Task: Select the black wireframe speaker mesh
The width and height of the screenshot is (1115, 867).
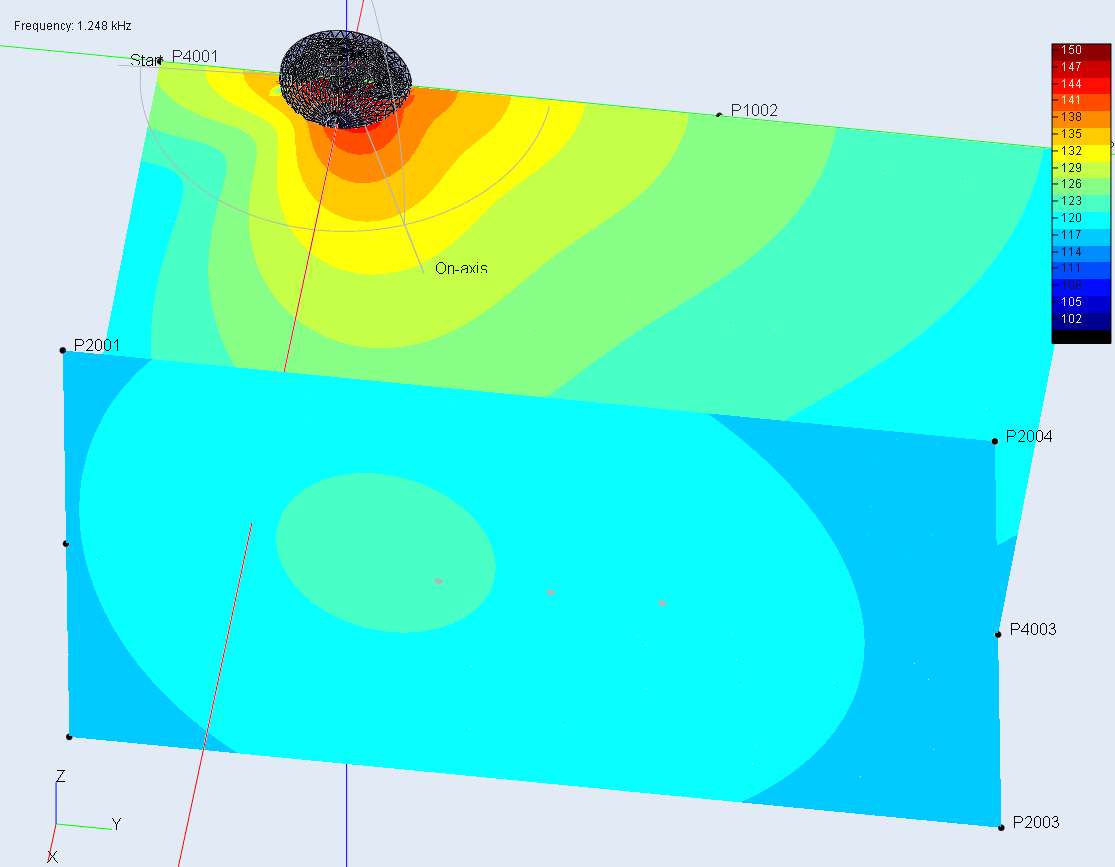Action: [x=346, y=78]
